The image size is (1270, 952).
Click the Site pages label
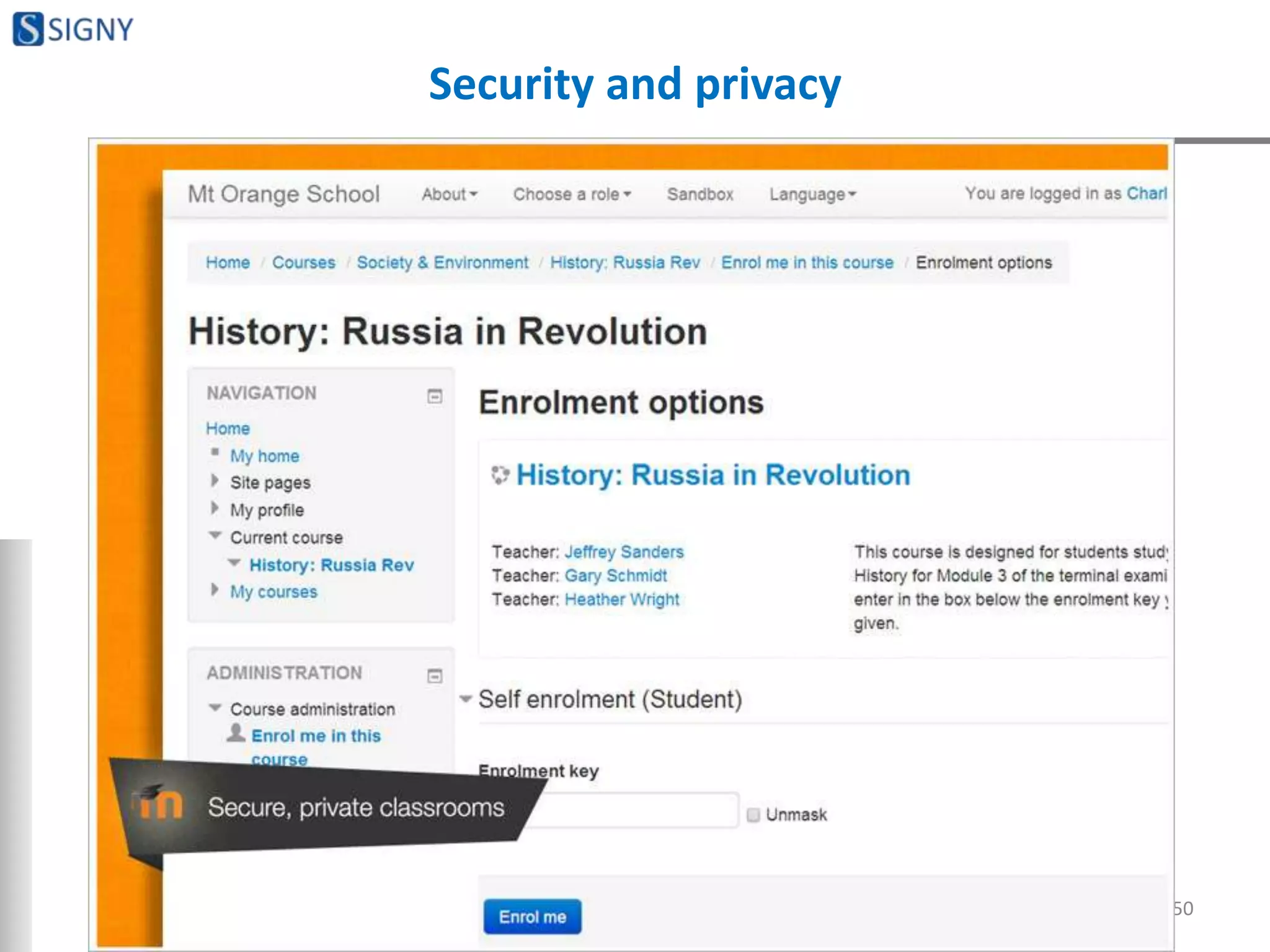click(270, 483)
